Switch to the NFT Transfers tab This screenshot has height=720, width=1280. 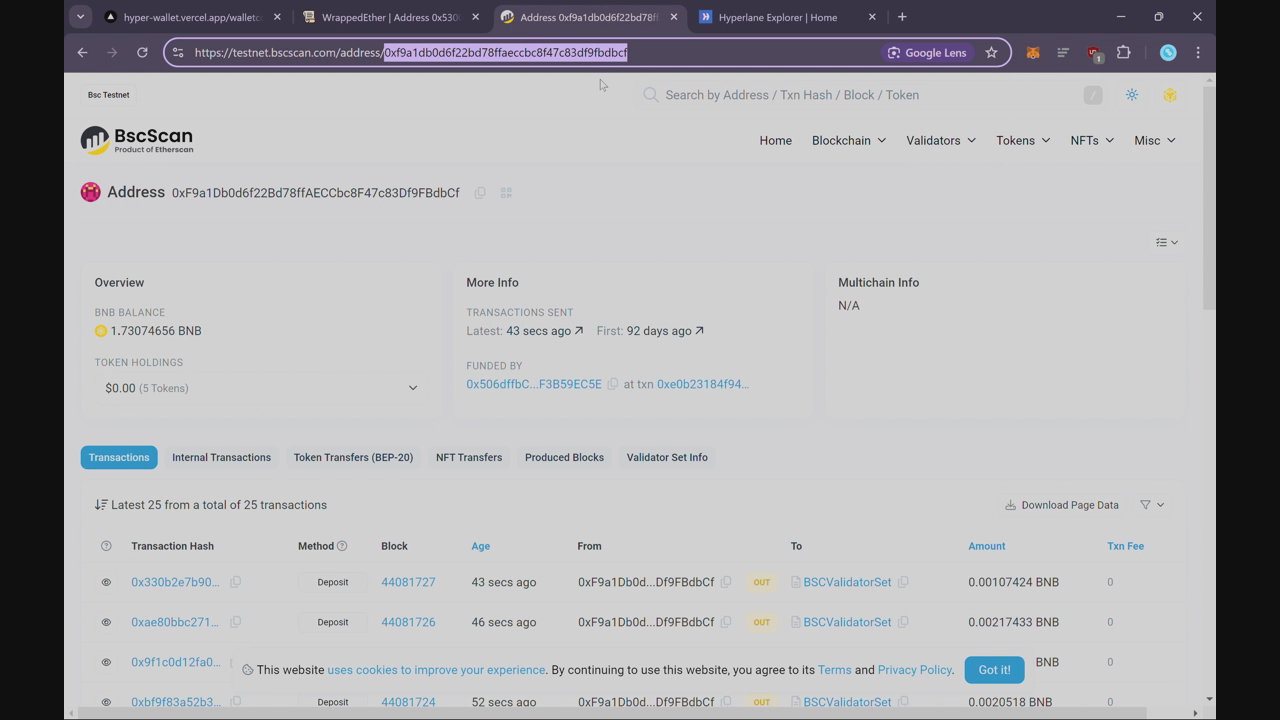point(469,458)
